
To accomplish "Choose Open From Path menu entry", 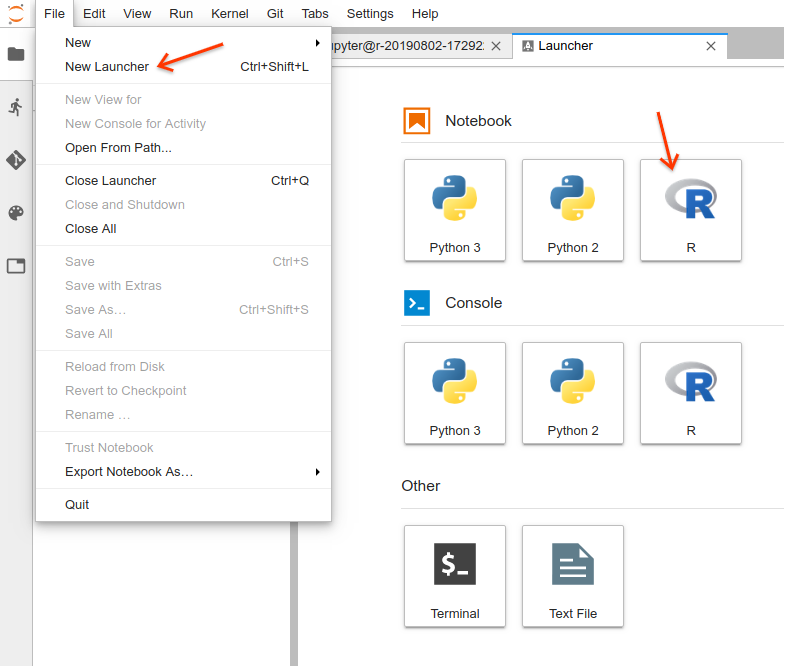I will click(118, 148).
